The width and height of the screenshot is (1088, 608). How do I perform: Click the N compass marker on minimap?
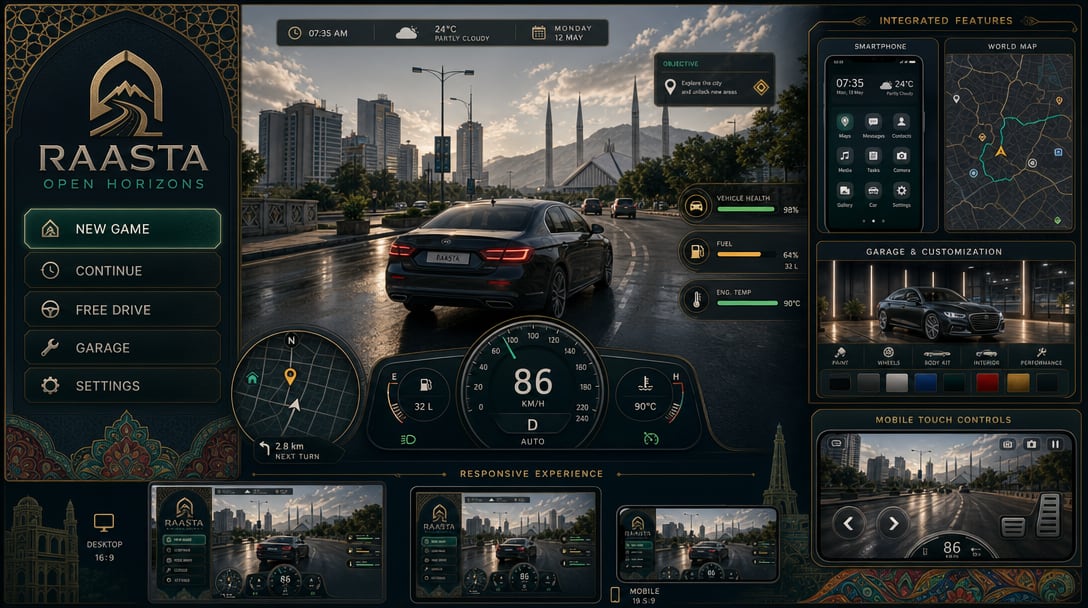(x=291, y=340)
